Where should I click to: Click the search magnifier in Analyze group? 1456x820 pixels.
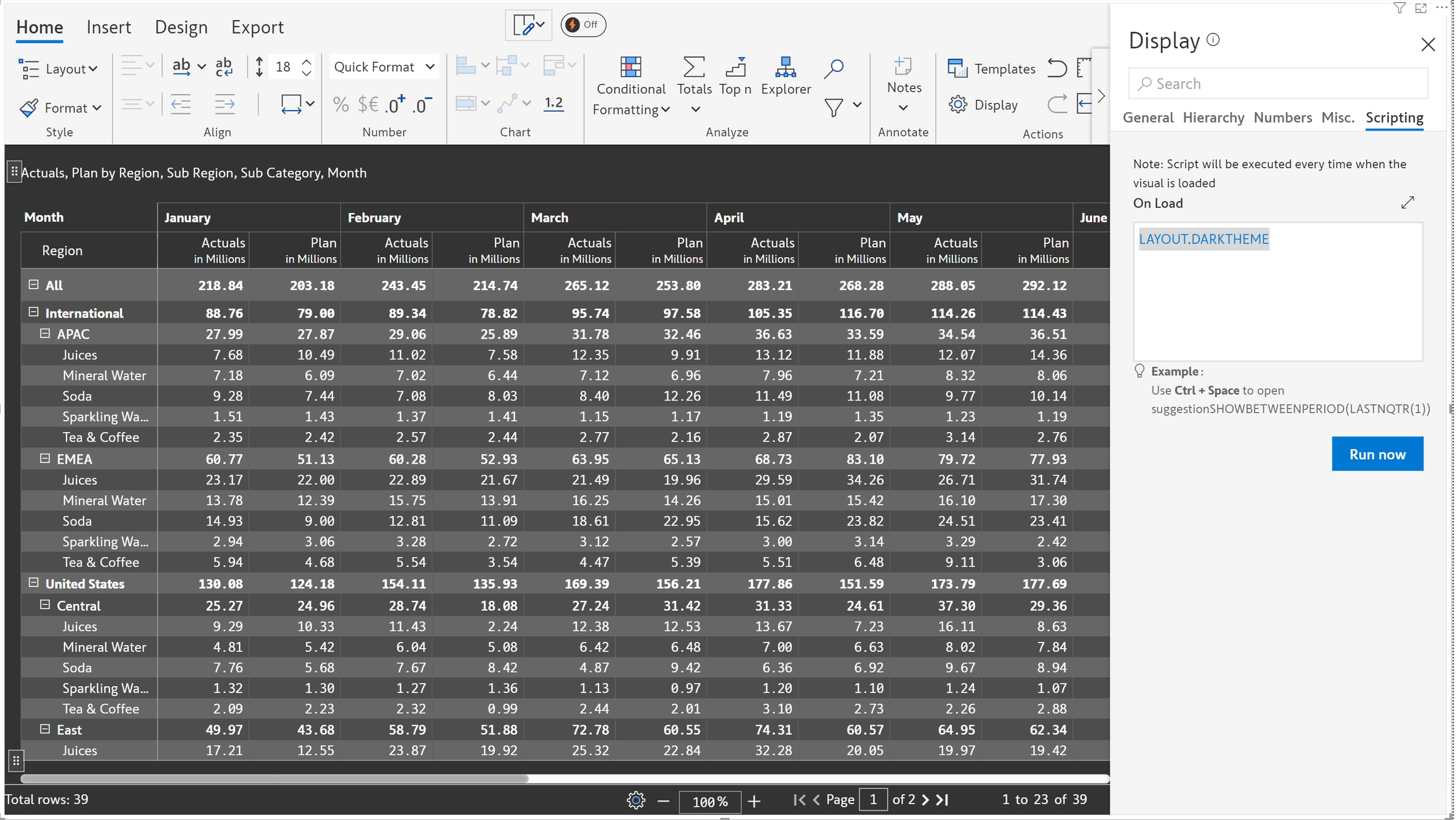pos(834,68)
